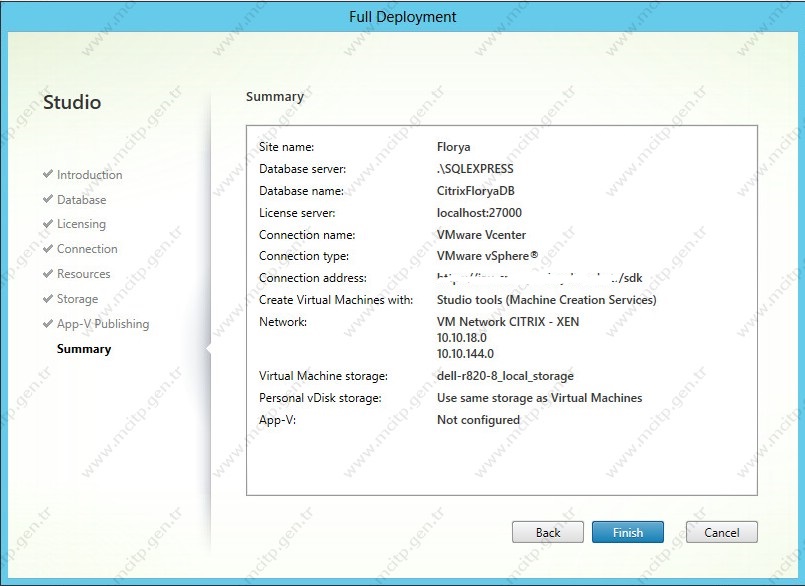Image resolution: width=805 pixels, height=586 pixels.
Task: Select Studio tools (Machine Creation Services) text
Action: [x=546, y=300]
